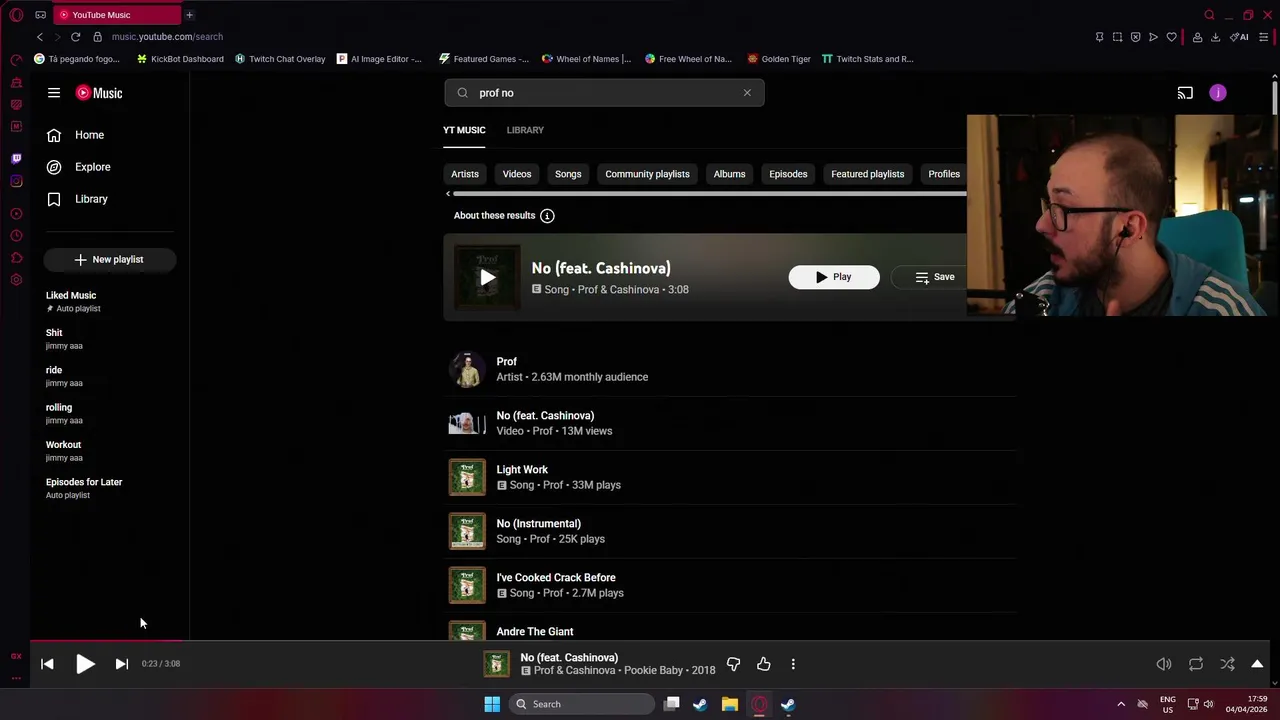Open the Prof artist result

tap(730, 369)
